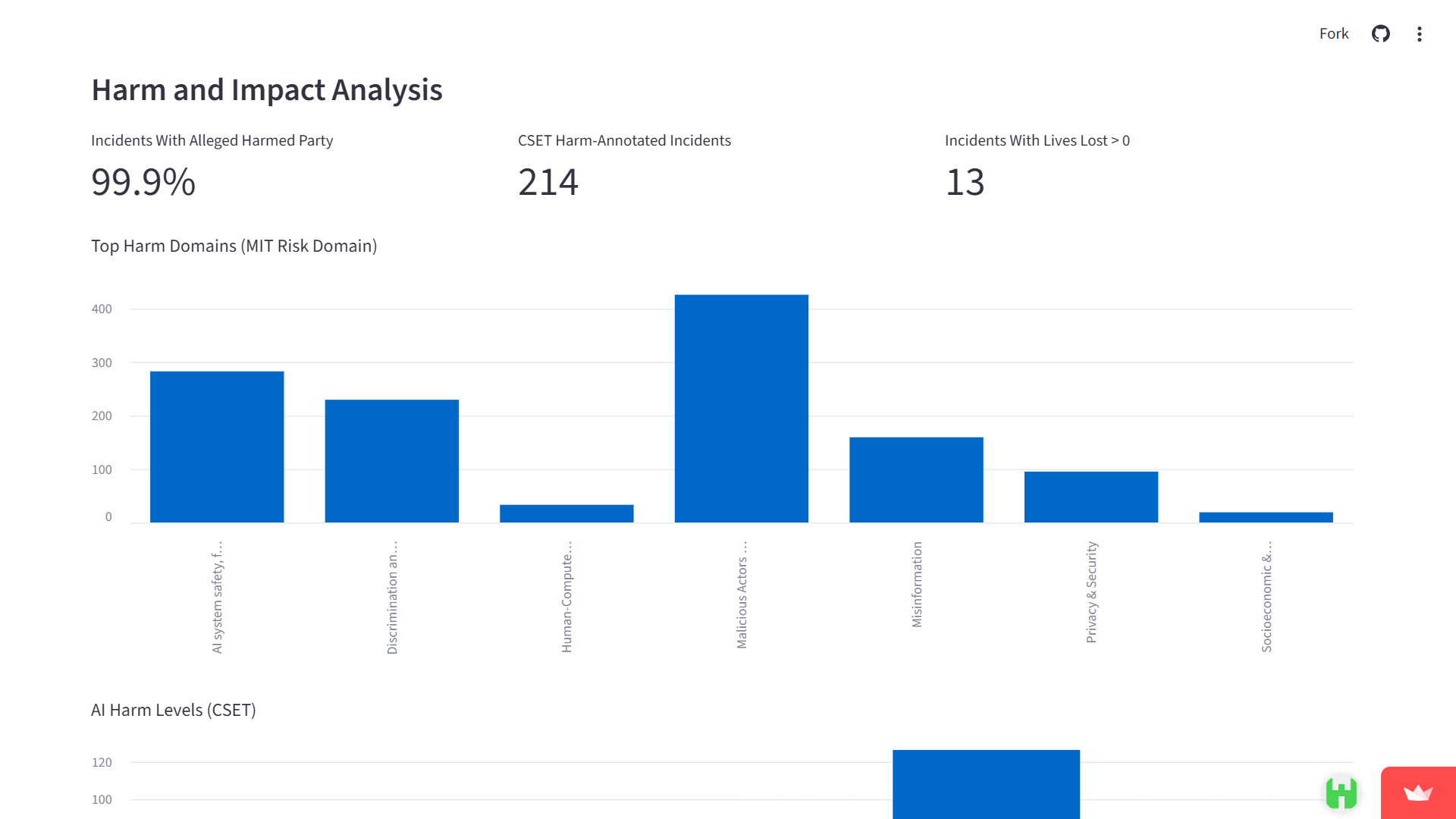
Task: Click the Top Harm Domains chart title
Action: (x=234, y=246)
